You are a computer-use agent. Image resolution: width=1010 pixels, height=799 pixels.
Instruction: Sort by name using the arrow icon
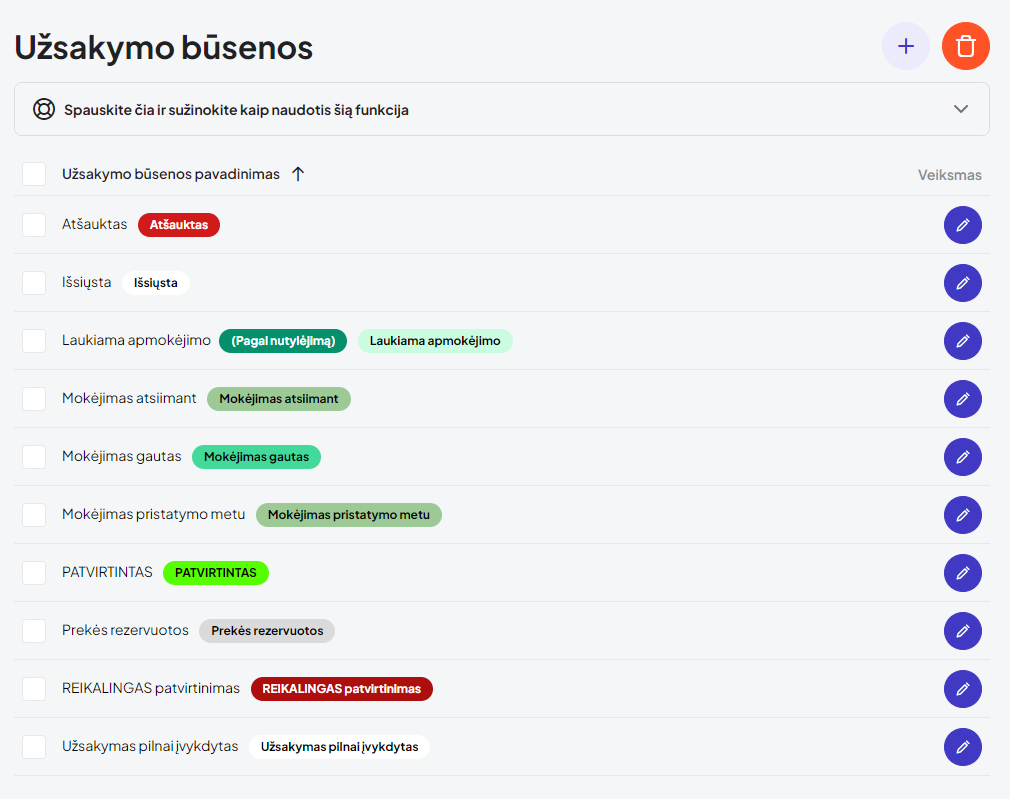(298, 174)
